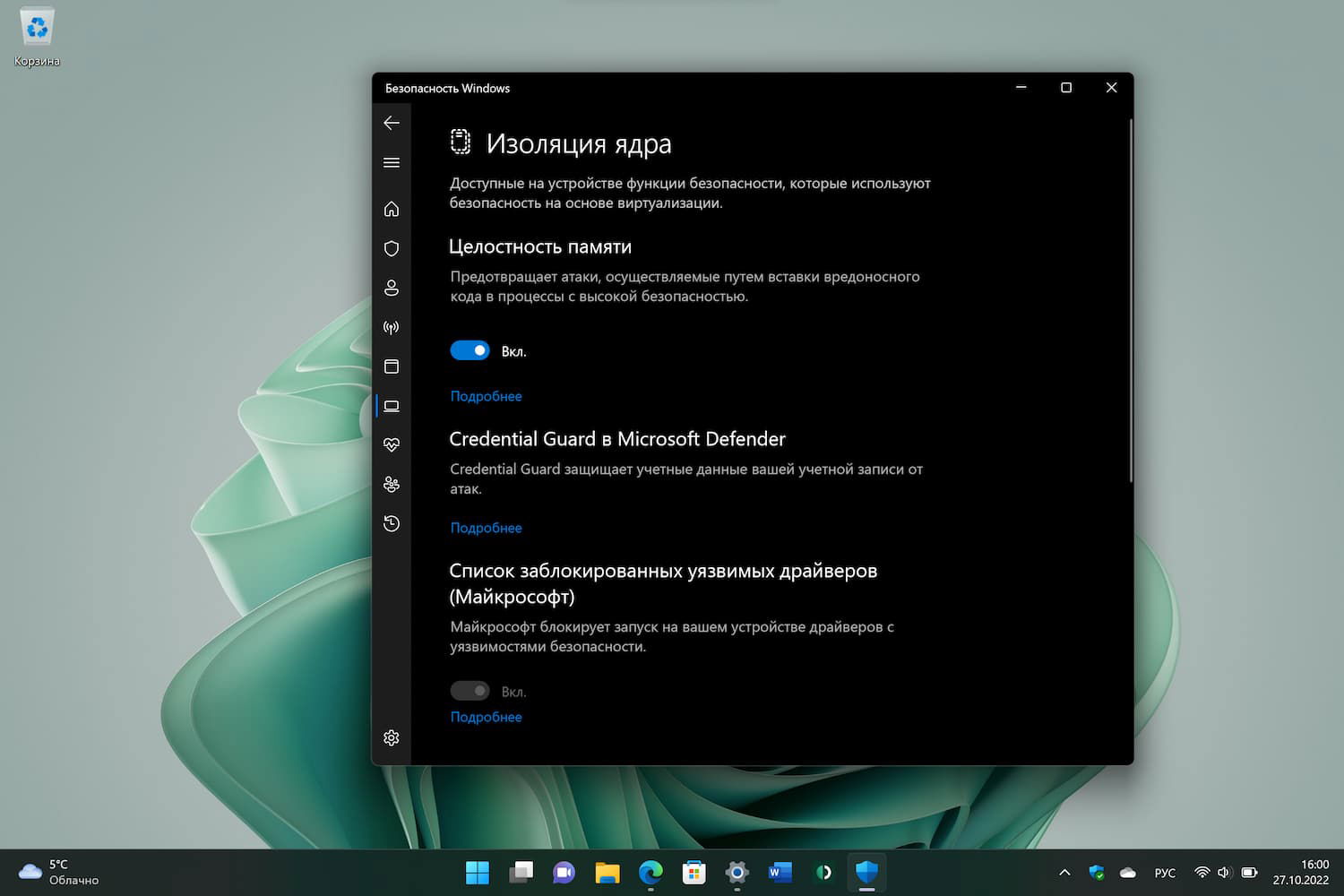The image size is (1344, 896).
Task: Go back using the arrow in Windows Security
Action: coord(392,123)
